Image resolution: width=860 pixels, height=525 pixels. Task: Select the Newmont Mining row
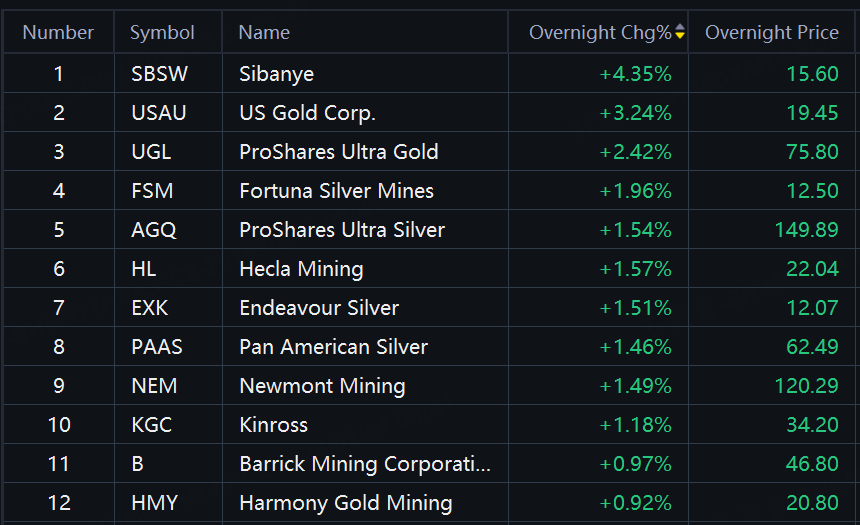(322, 385)
